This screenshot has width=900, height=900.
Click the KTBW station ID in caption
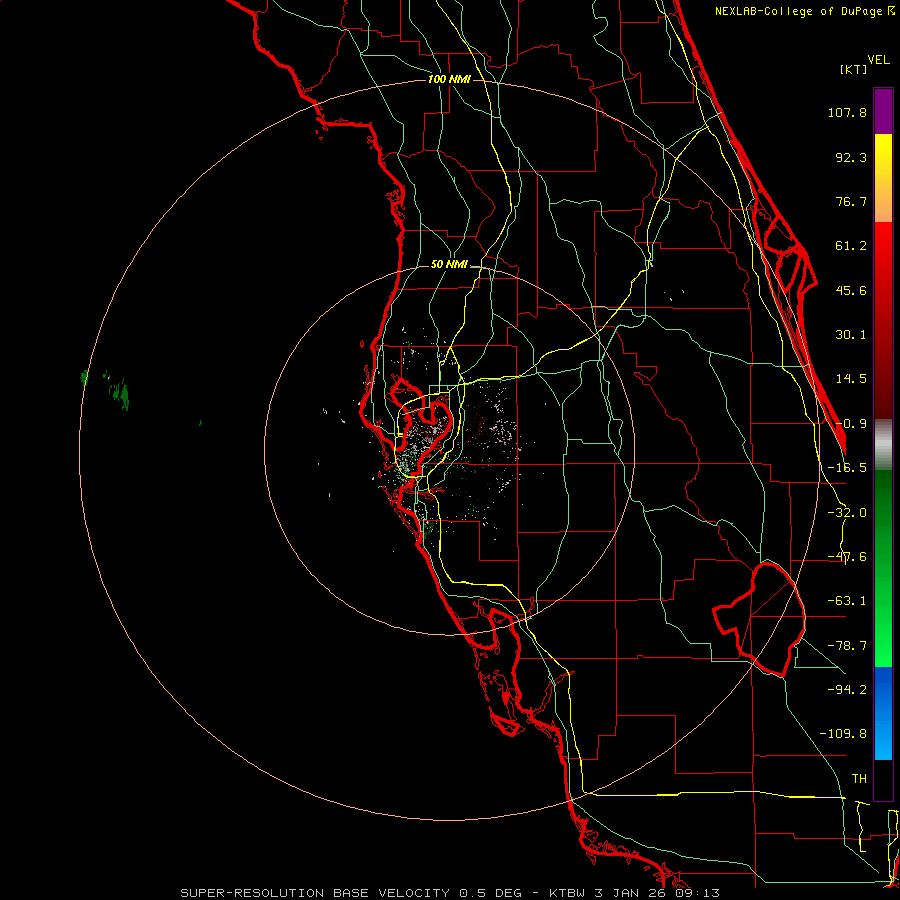(568, 893)
